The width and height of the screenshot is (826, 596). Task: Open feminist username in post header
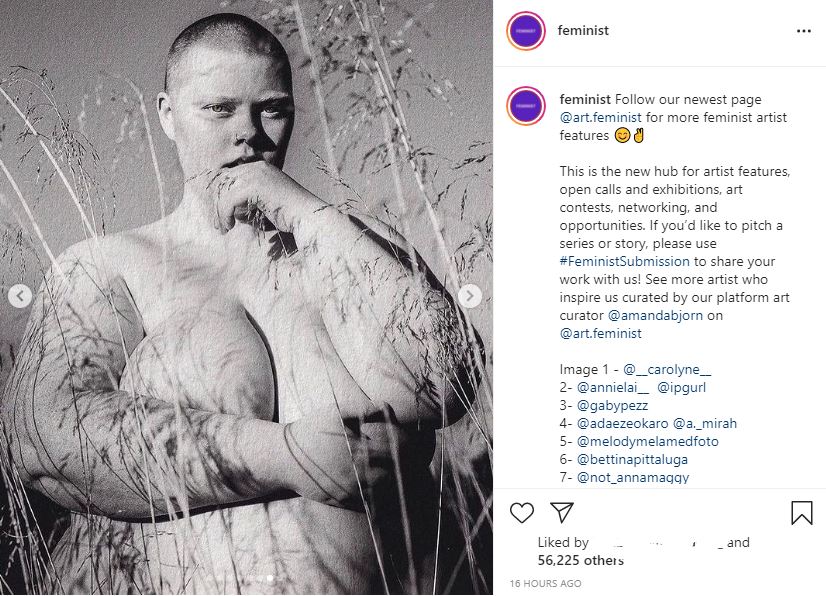[583, 31]
